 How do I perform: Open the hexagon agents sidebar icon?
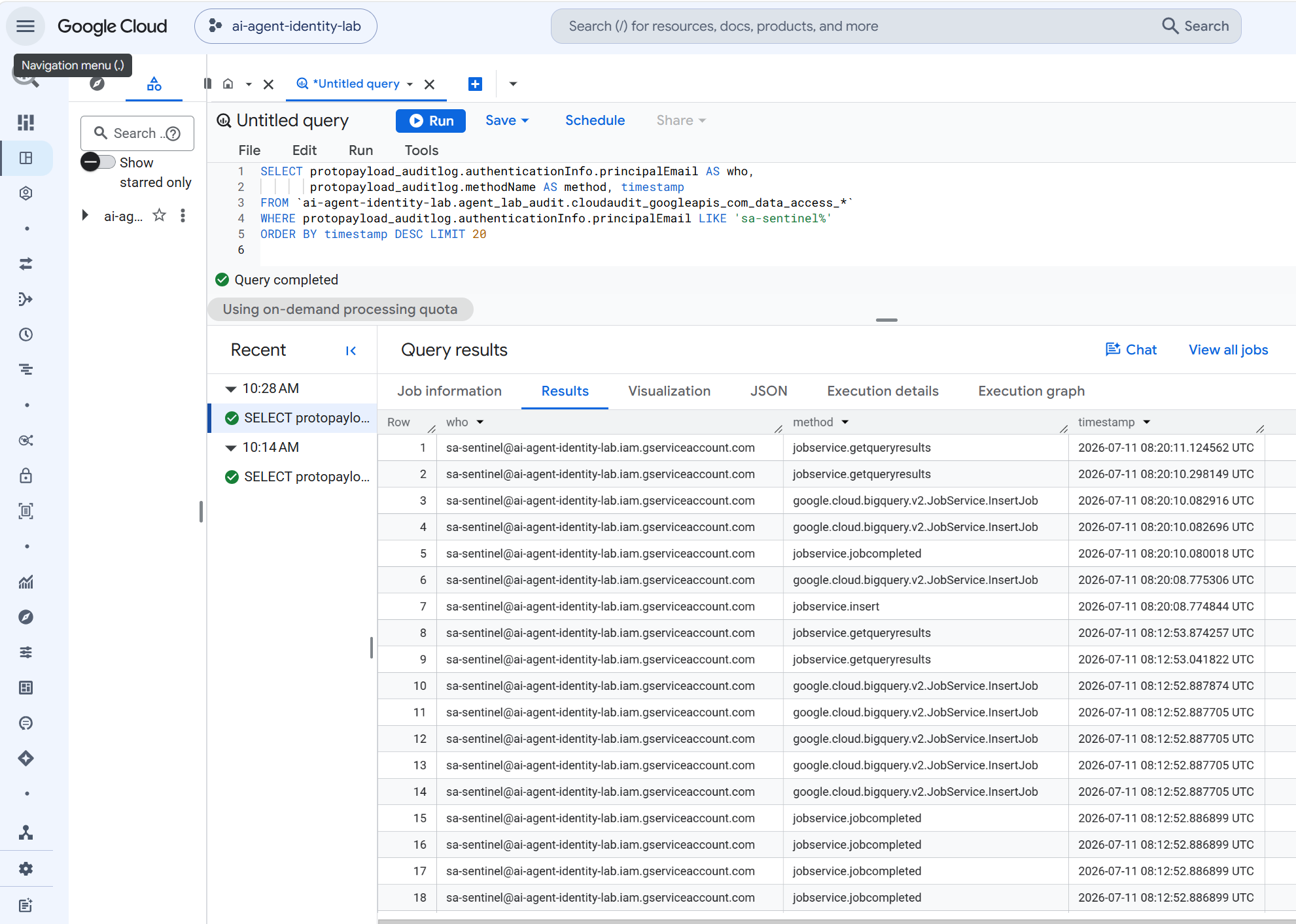26,193
